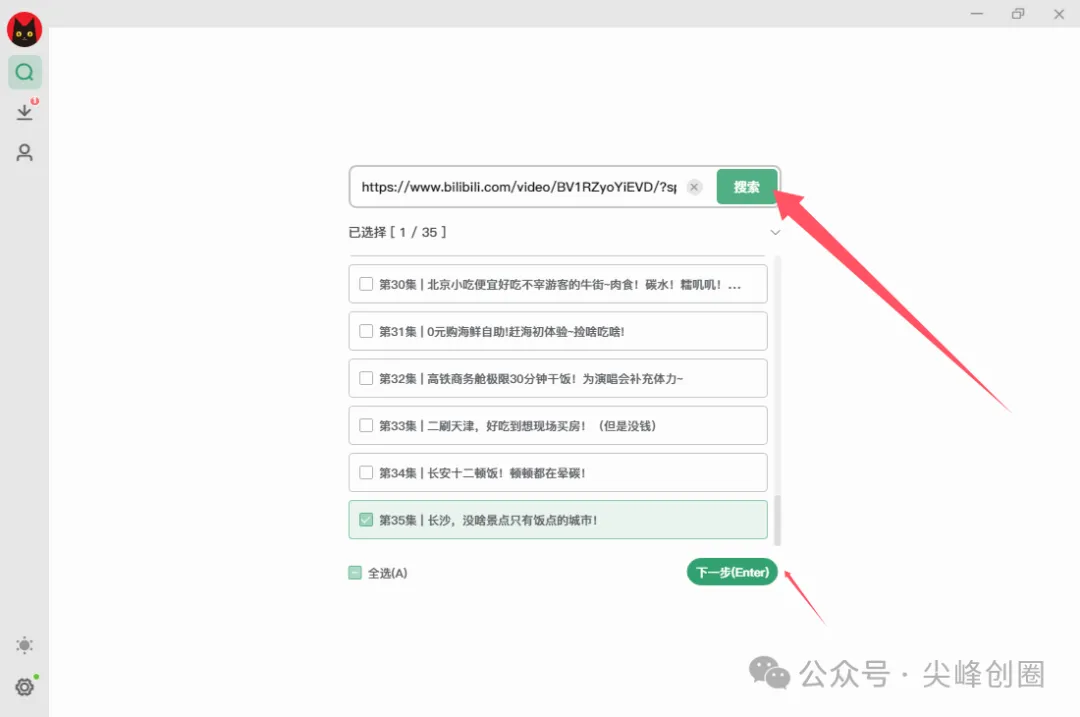
Task: Check the 第30集 episode checkbox
Action: (x=366, y=284)
